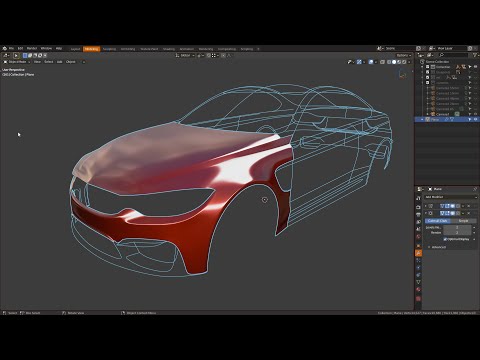Hide the Plane object with its eye icon

[476, 119]
